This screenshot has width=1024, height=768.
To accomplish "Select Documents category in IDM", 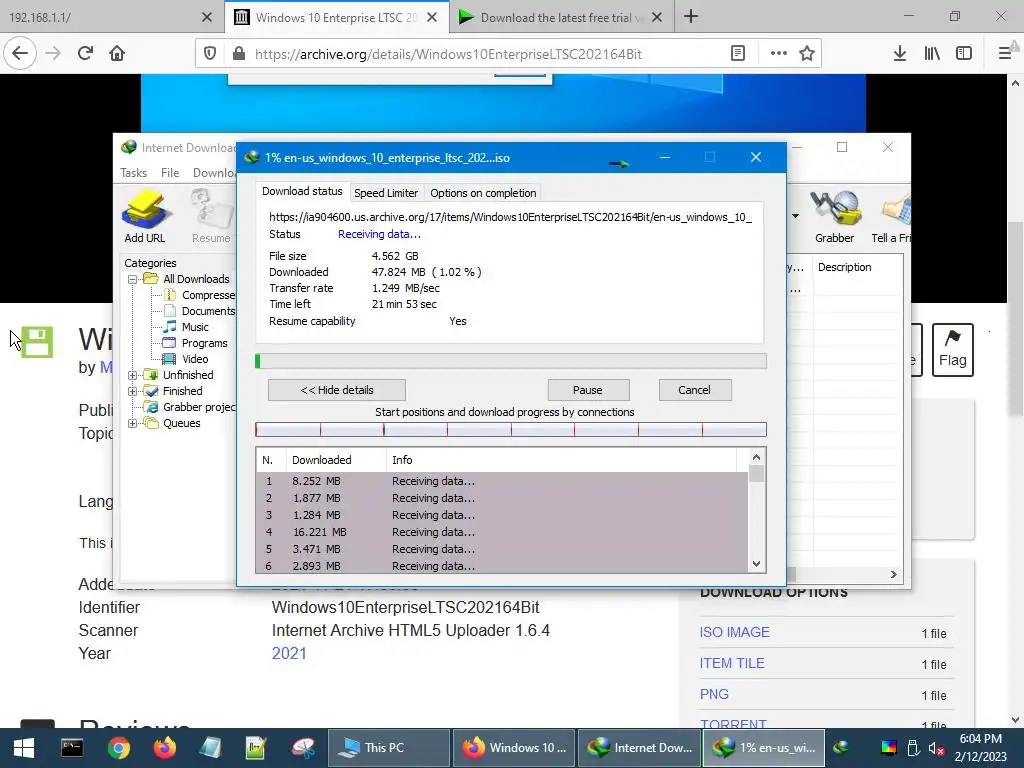I will (208, 311).
